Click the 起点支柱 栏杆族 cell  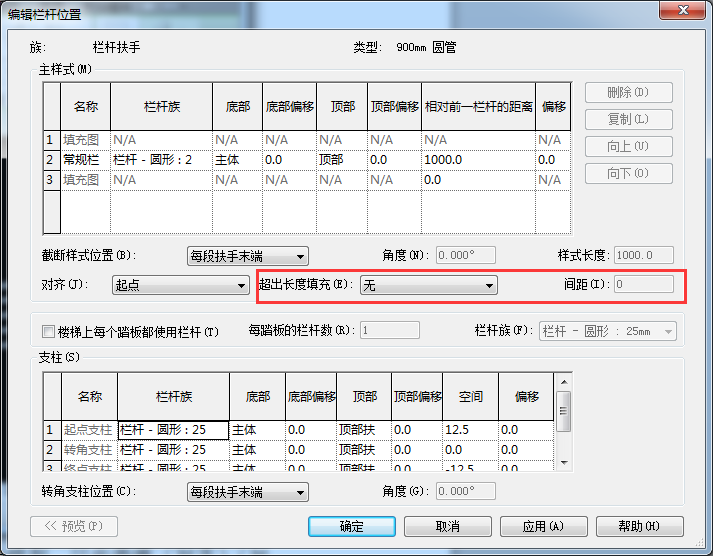(172, 430)
